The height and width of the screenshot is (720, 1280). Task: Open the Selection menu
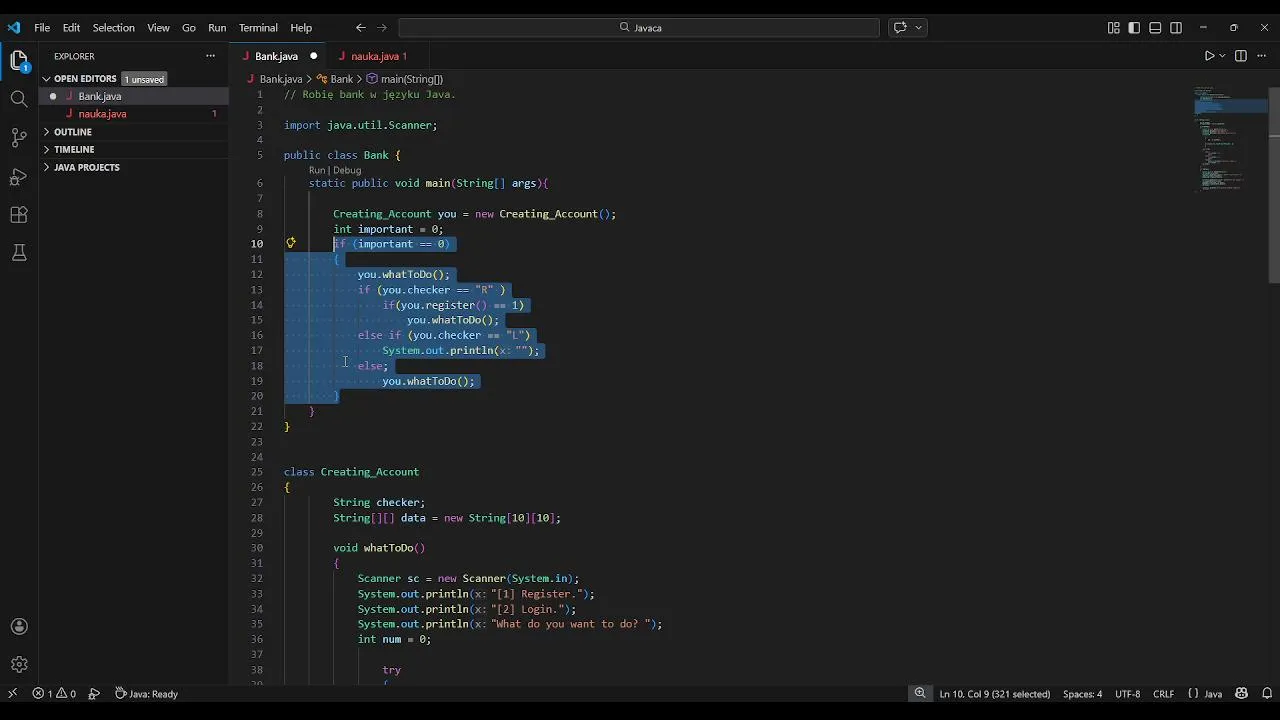click(x=114, y=28)
